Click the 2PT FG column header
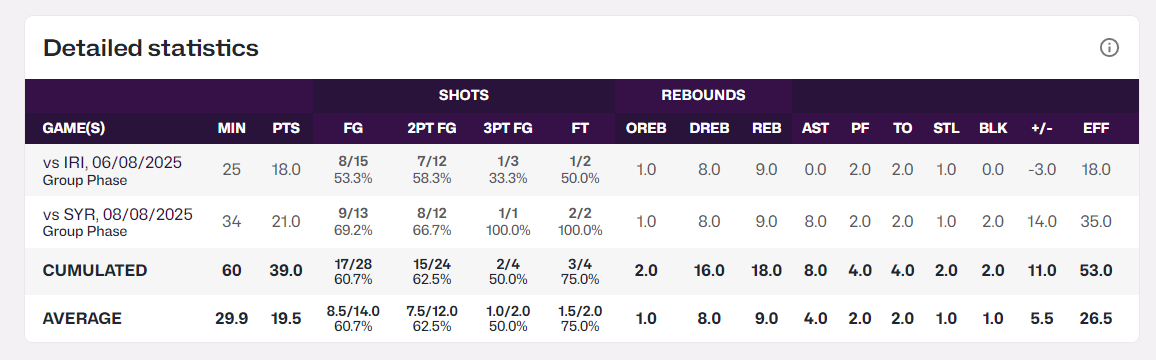Image resolution: width=1156 pixels, height=360 pixels. [431, 128]
